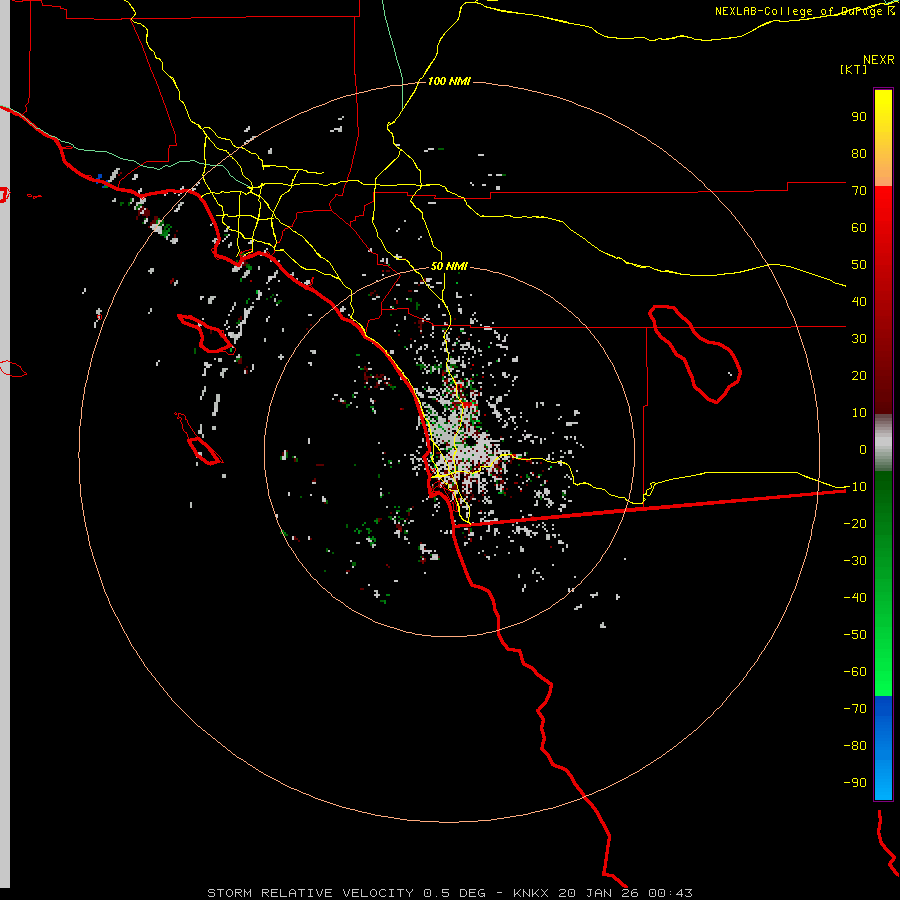Click the -70 value on the velocity legend
Screen dimensions: 900x900
pyautogui.click(x=855, y=709)
